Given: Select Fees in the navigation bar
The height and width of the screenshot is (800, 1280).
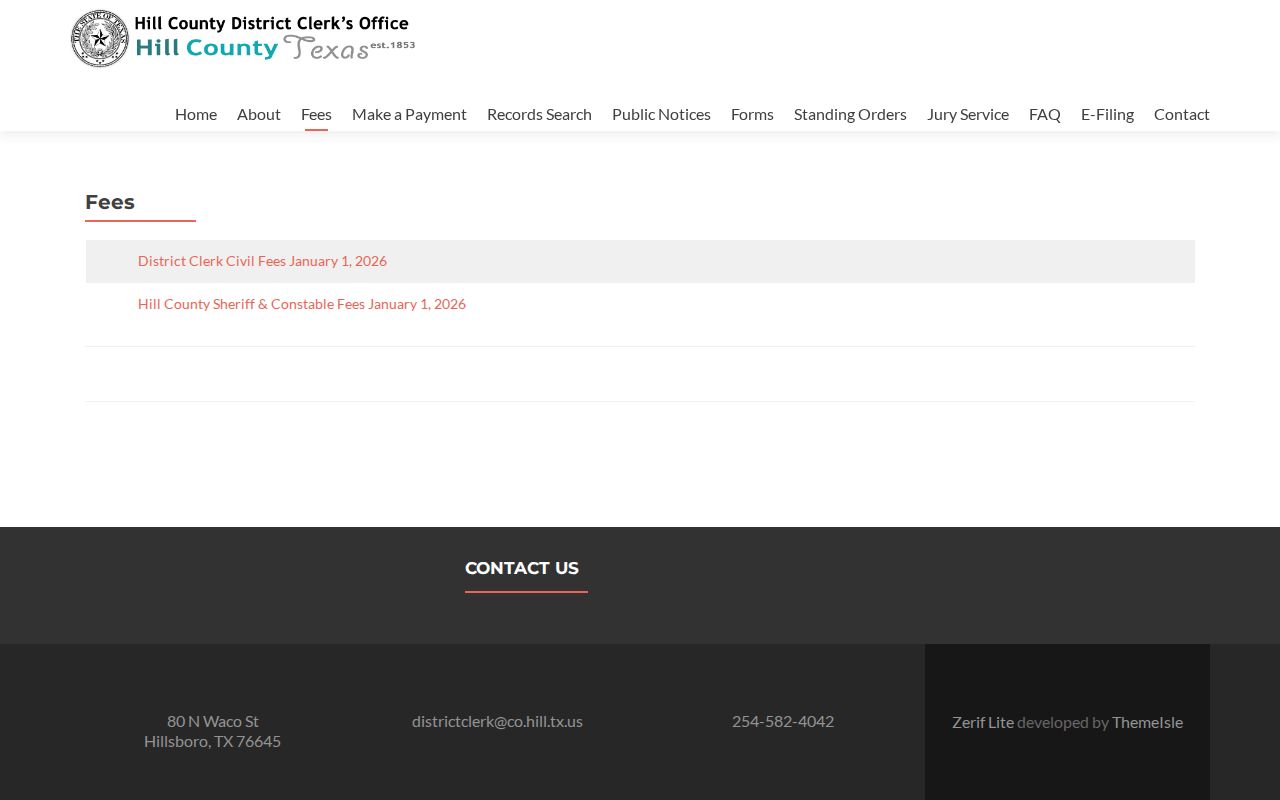Looking at the screenshot, I should point(316,114).
